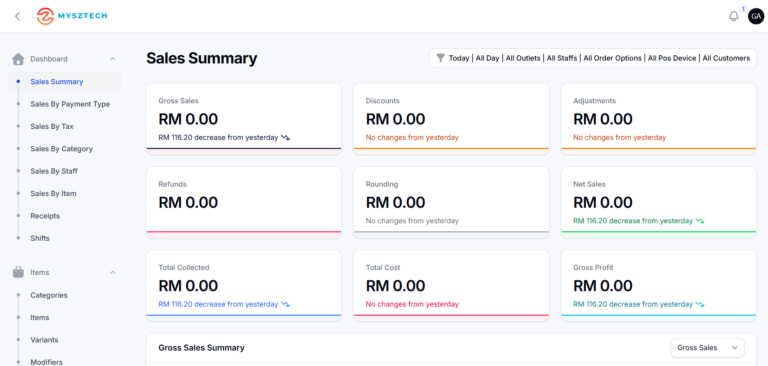The image size is (768, 366).
Task: Open Sales By Staff report
Action: (x=54, y=171)
